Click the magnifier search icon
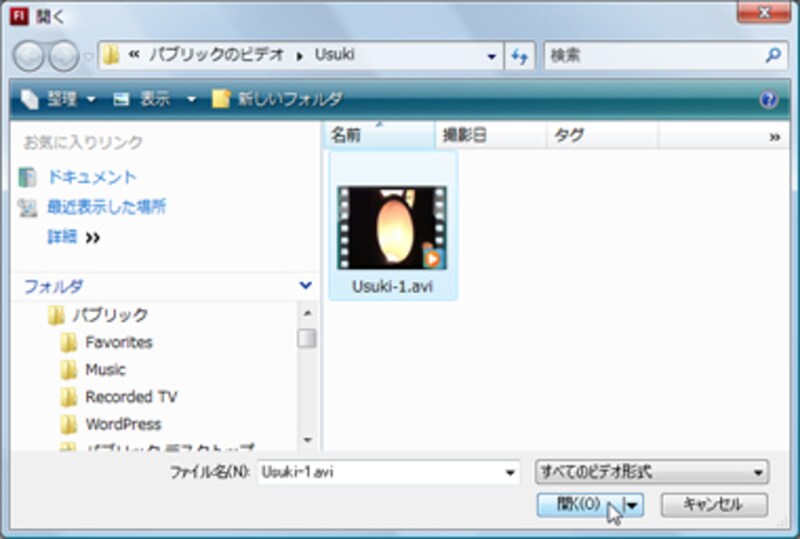Image resolution: width=800 pixels, height=539 pixels. click(774, 55)
